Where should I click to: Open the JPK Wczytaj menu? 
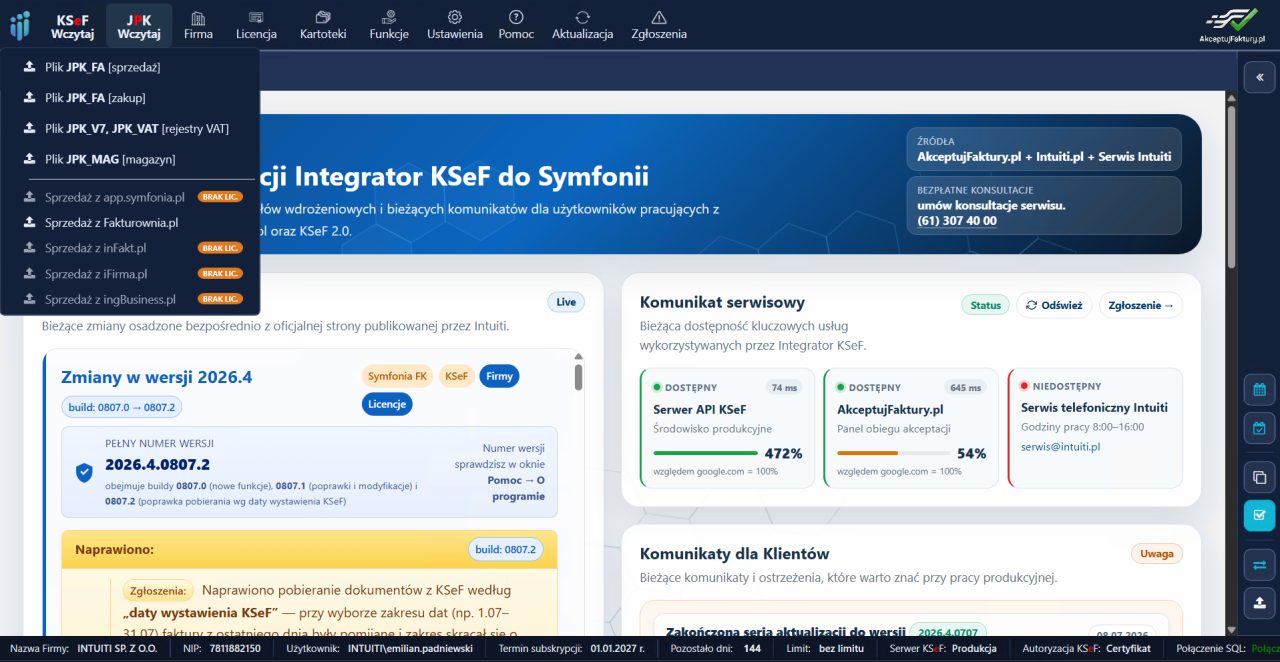coord(139,25)
